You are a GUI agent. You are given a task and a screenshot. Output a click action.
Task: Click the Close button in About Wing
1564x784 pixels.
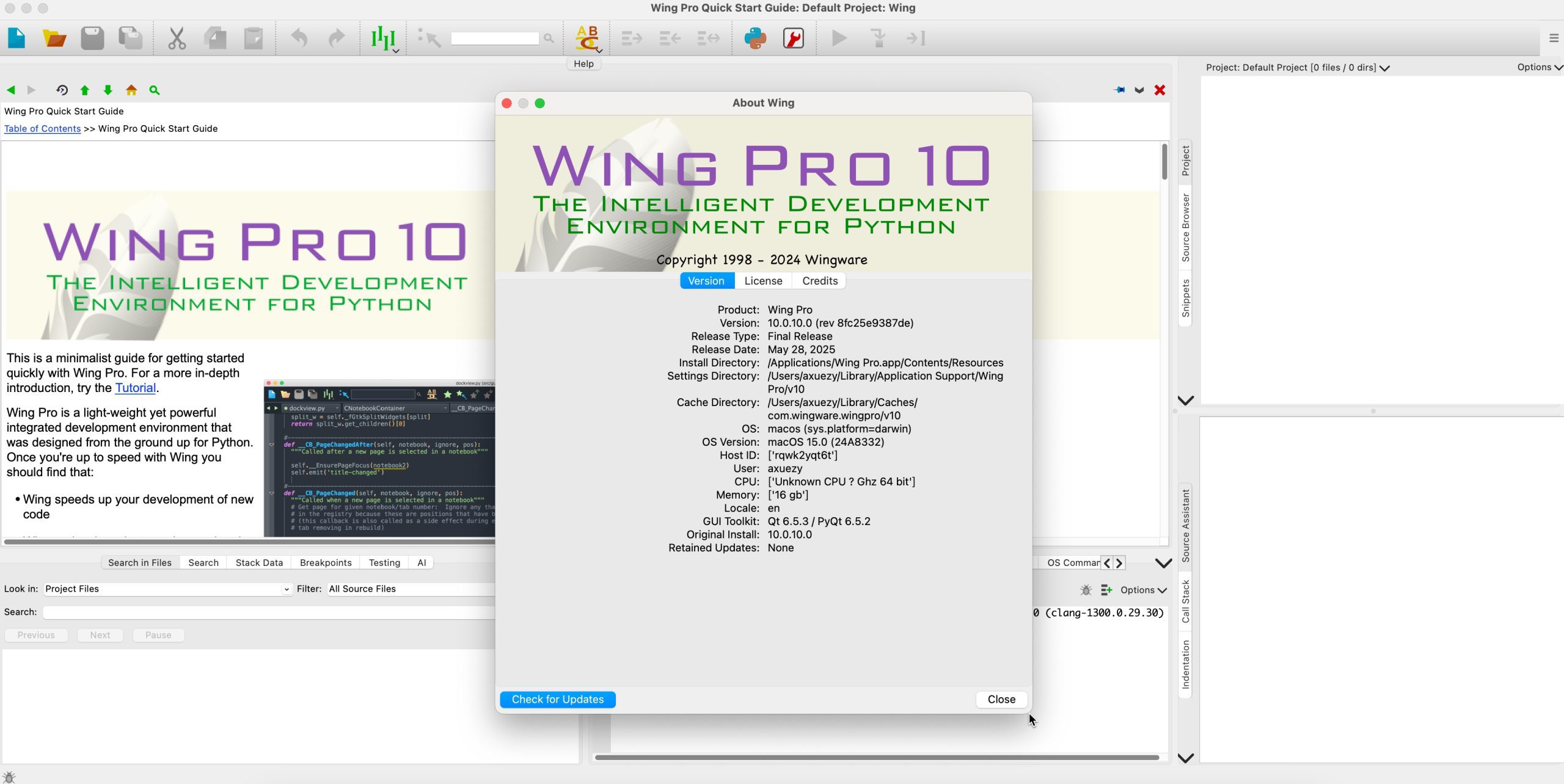[1001, 700]
